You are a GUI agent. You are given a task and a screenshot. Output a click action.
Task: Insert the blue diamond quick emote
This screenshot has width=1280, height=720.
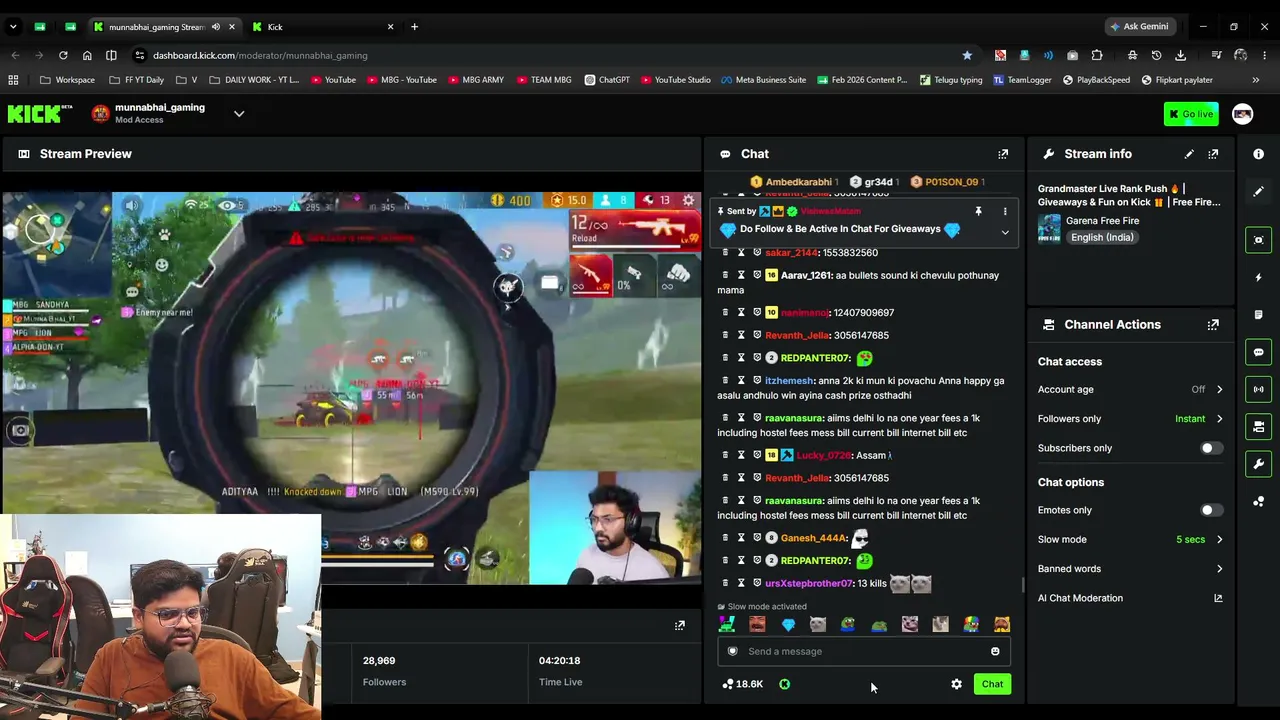point(788,625)
